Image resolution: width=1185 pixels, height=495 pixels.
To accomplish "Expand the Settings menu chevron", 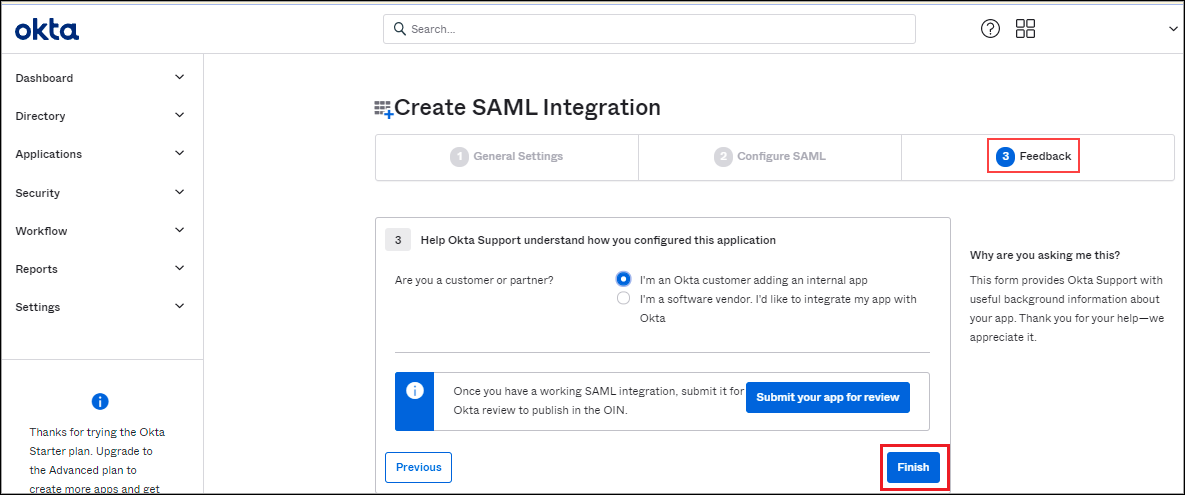I will click(179, 306).
